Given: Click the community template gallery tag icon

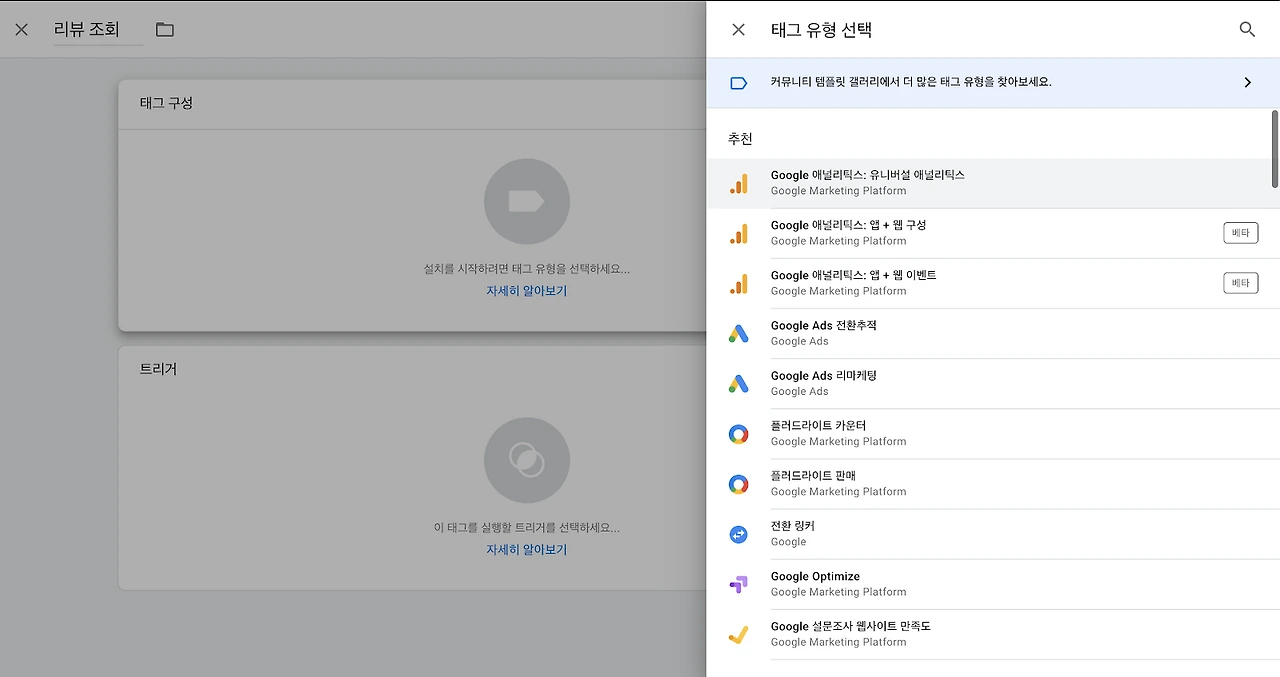Looking at the screenshot, I should [738, 83].
